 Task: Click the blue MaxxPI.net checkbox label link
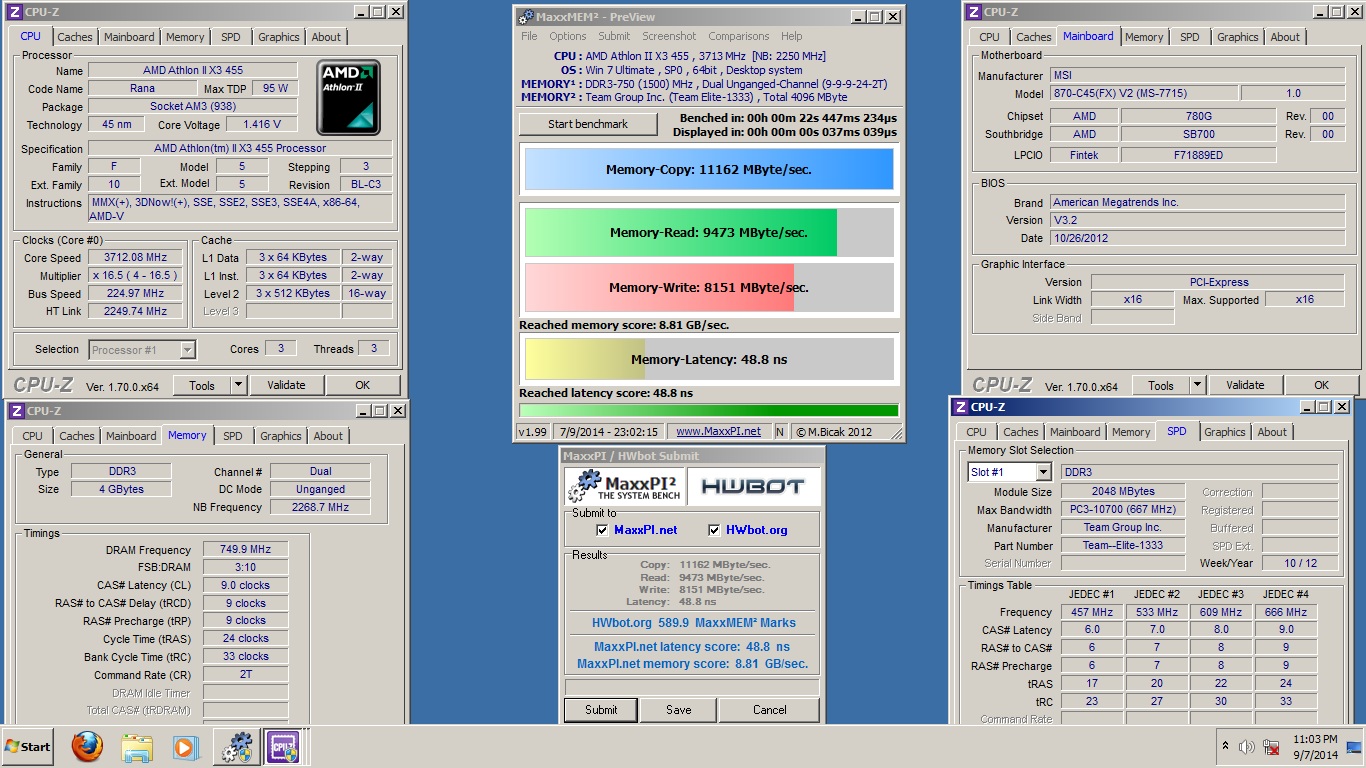point(645,530)
